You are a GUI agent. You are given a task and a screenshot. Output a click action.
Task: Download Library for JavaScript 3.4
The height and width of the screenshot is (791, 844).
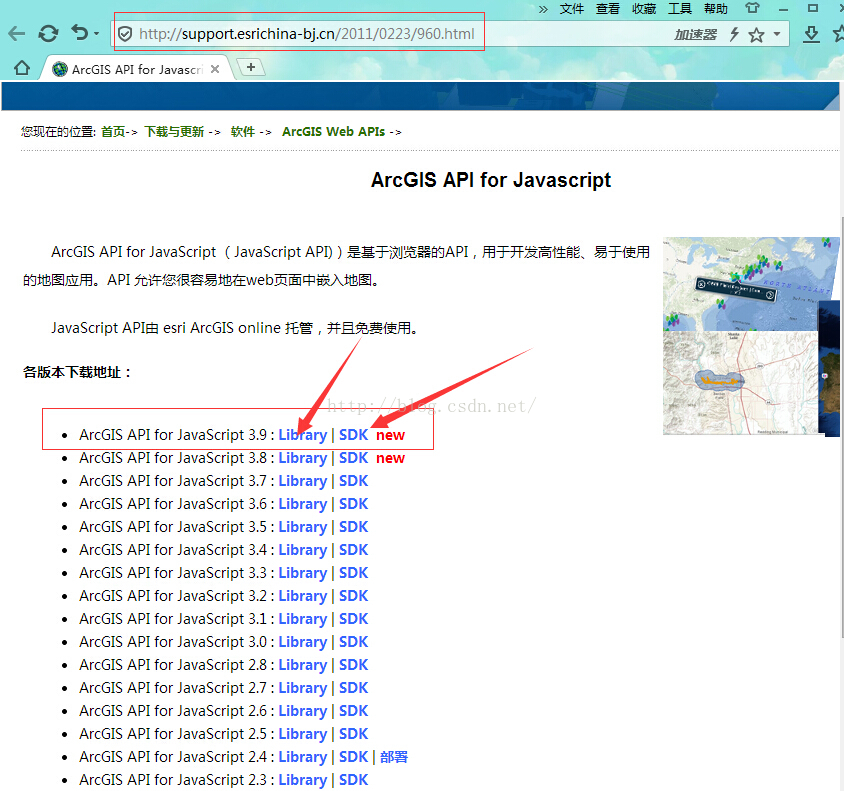coord(303,550)
